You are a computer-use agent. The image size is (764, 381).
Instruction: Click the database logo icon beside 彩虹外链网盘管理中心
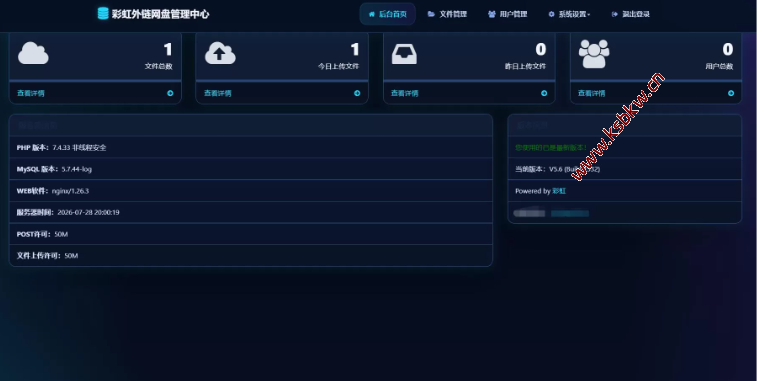(x=103, y=14)
